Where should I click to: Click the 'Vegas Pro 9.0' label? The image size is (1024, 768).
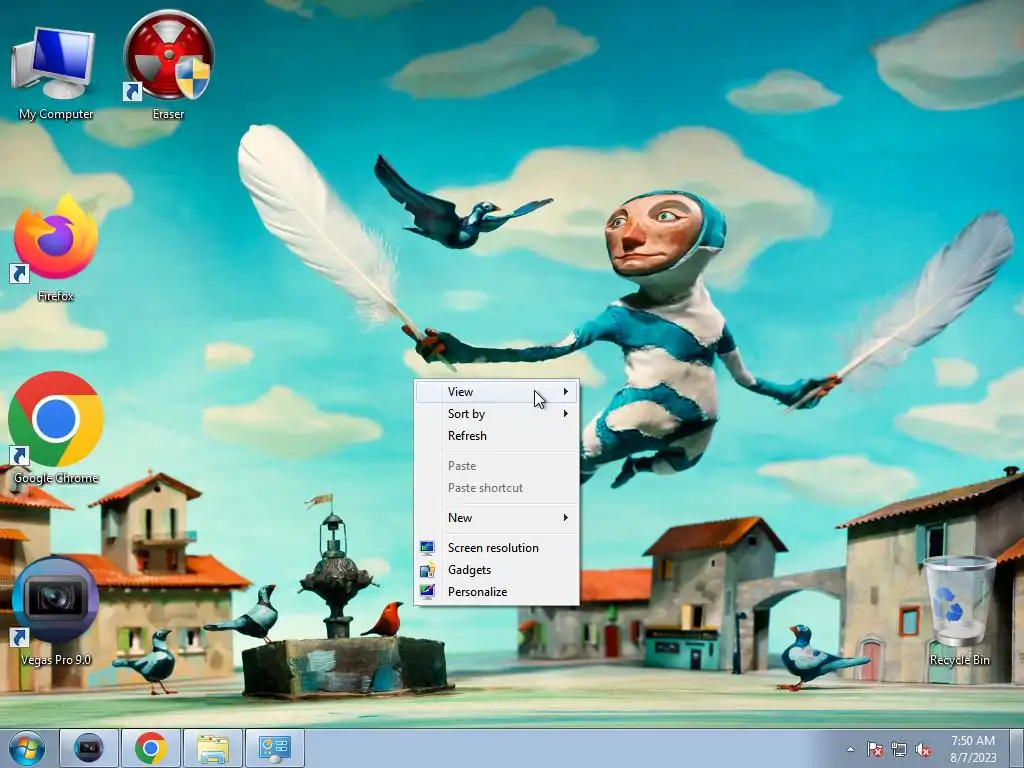point(56,660)
